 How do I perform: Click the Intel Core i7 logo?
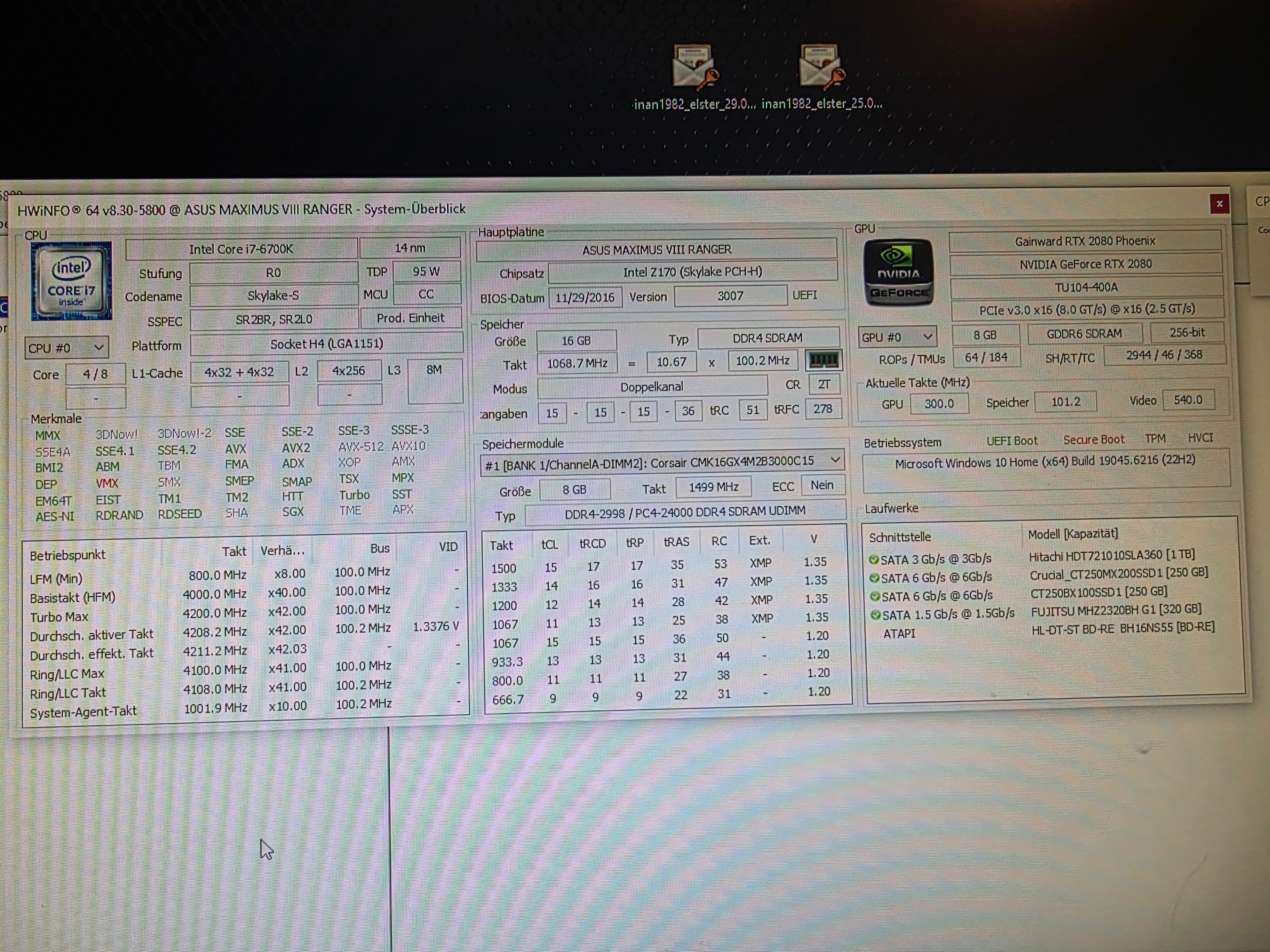[x=71, y=281]
